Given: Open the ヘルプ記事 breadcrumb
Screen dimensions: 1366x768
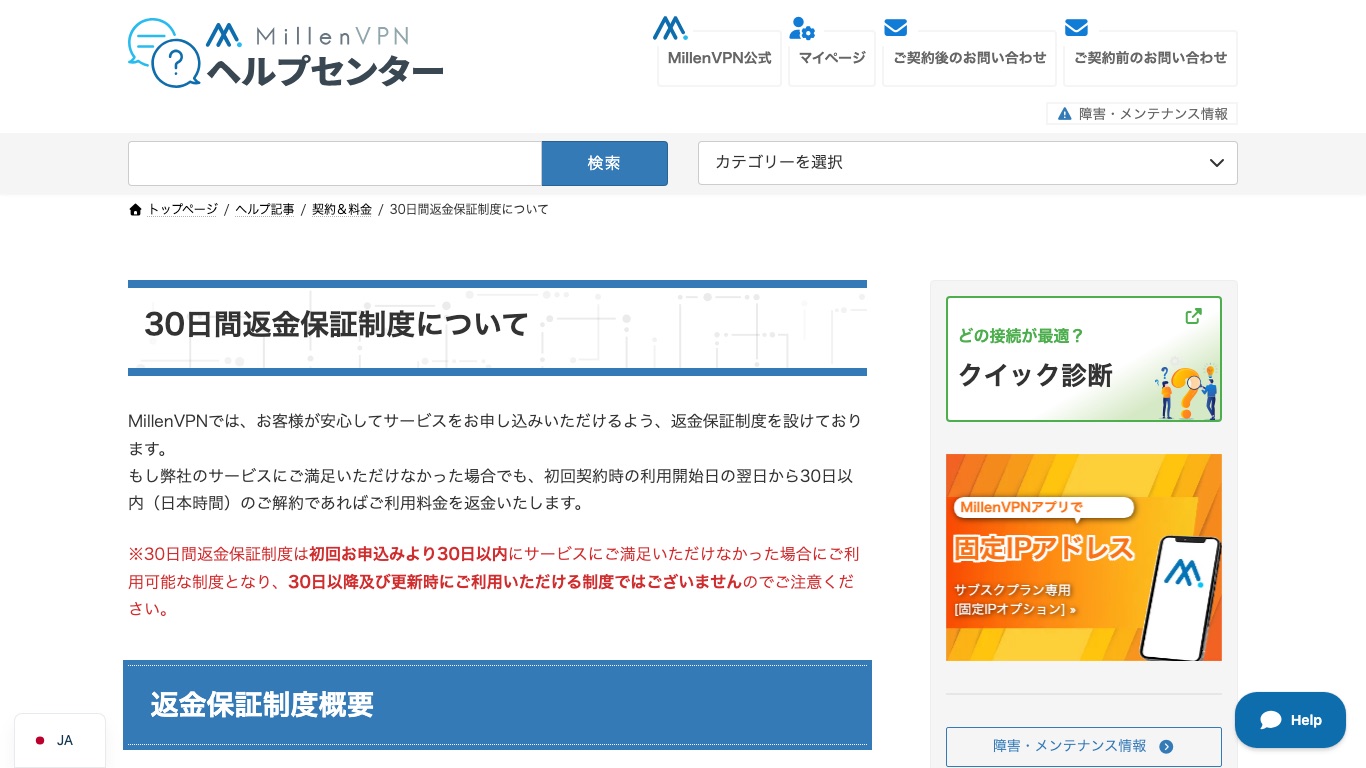Looking at the screenshot, I should [265, 209].
